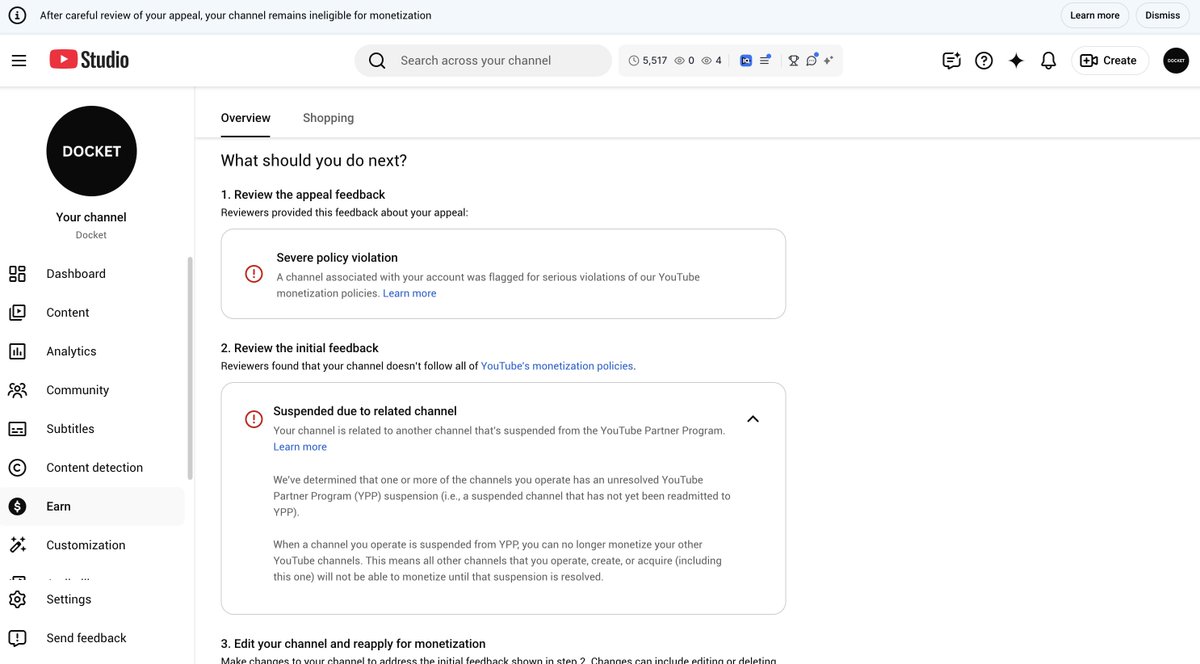The height and width of the screenshot is (664, 1200).
Task: Click the Suspended due to related channel title
Action: point(365,411)
